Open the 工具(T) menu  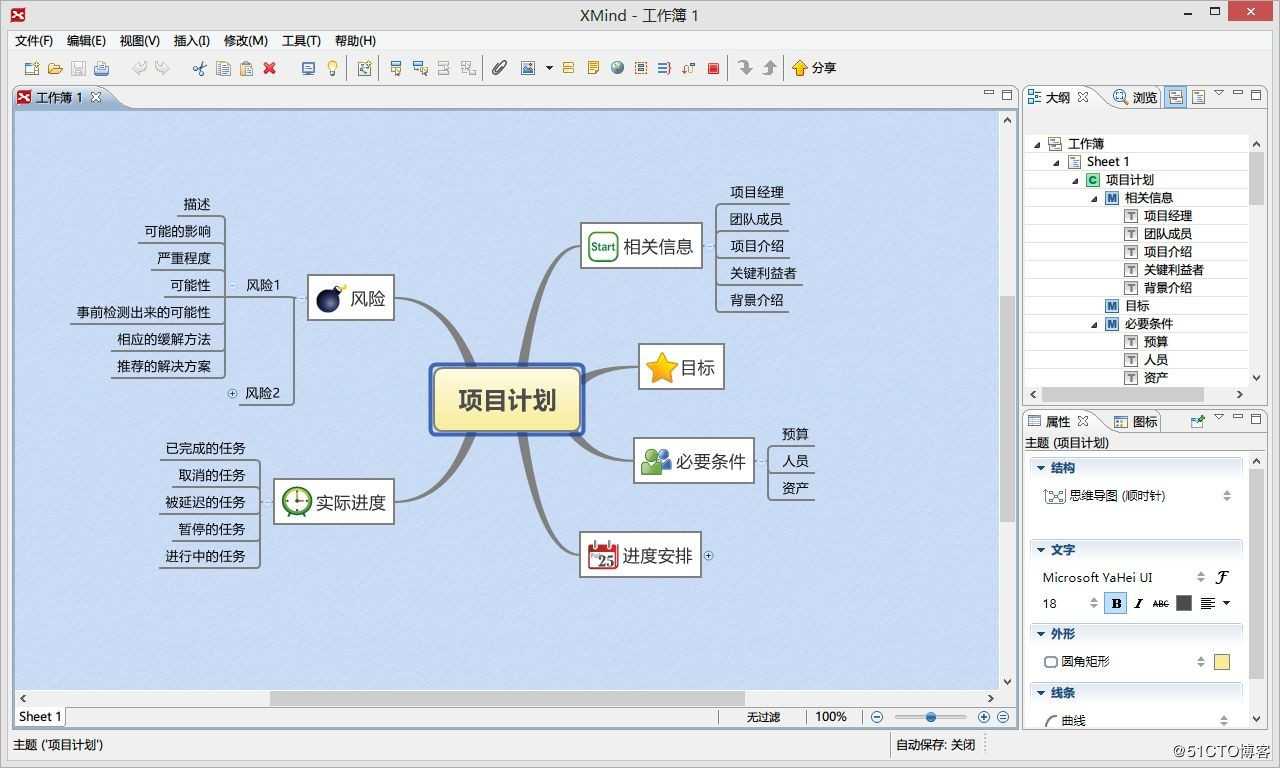tap(301, 41)
